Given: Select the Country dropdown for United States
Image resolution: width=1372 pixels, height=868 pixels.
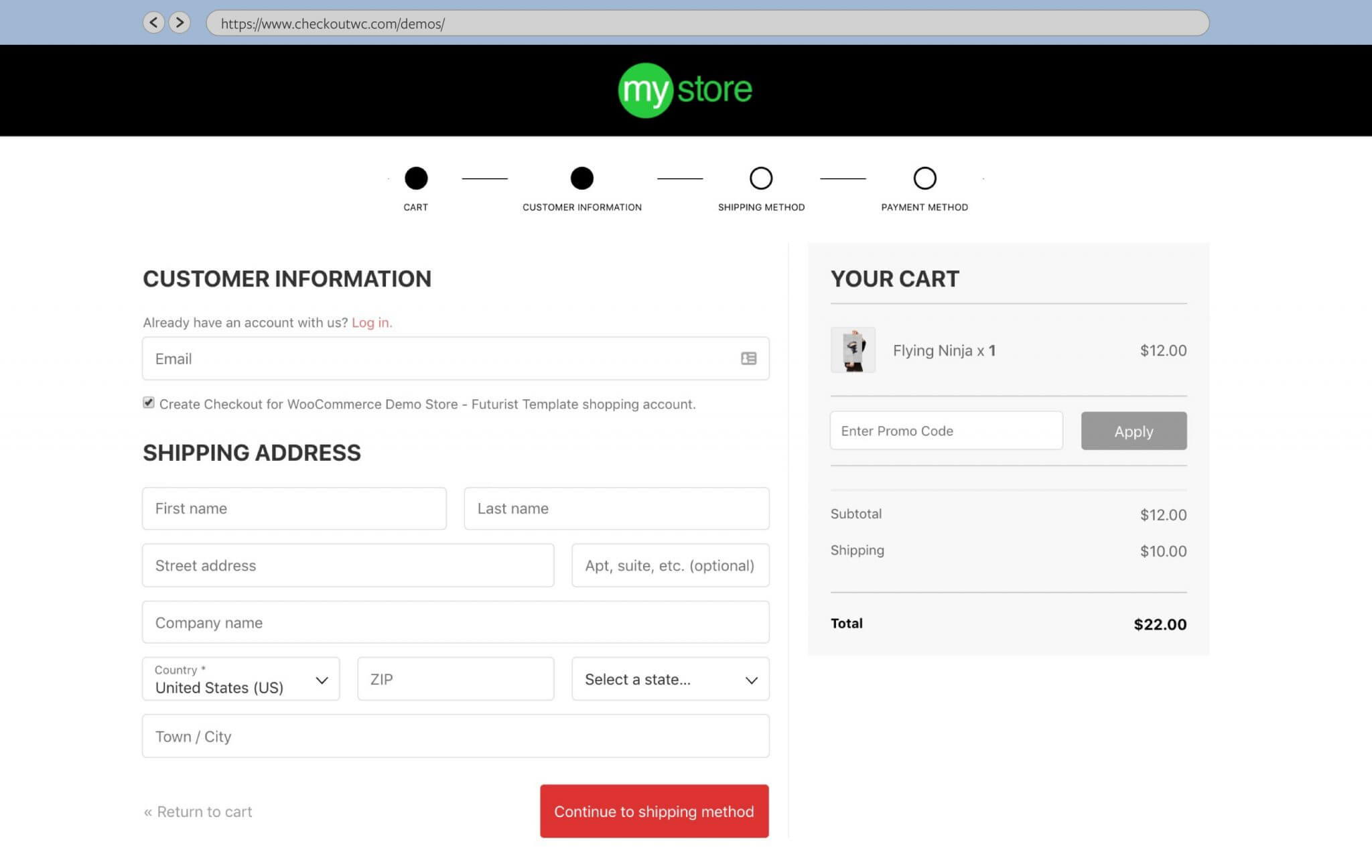Looking at the screenshot, I should pos(240,679).
